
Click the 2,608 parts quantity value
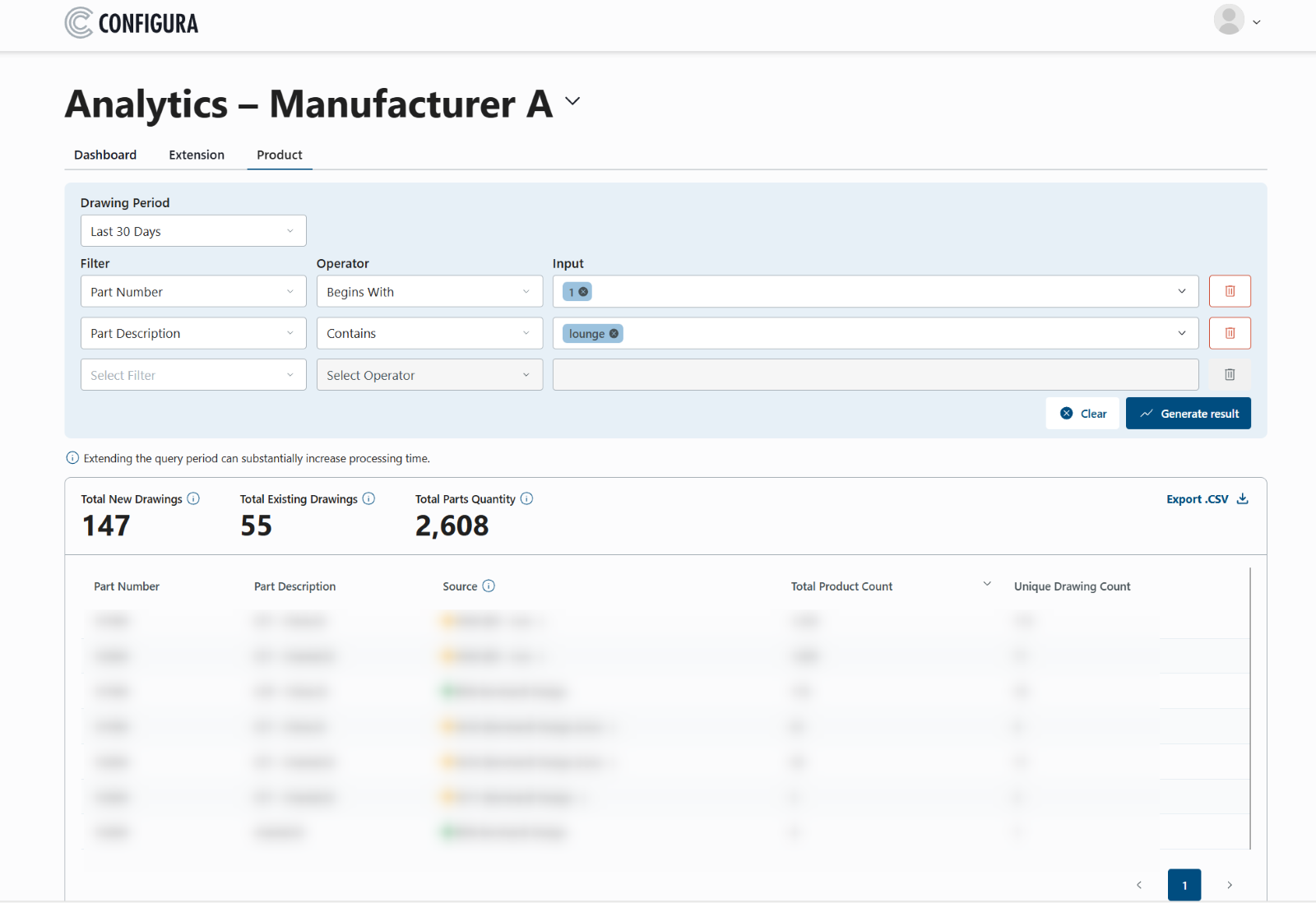[x=452, y=526]
